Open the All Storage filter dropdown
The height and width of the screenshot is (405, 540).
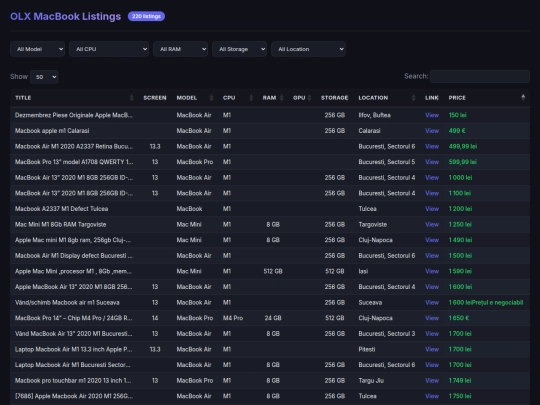[240, 49]
